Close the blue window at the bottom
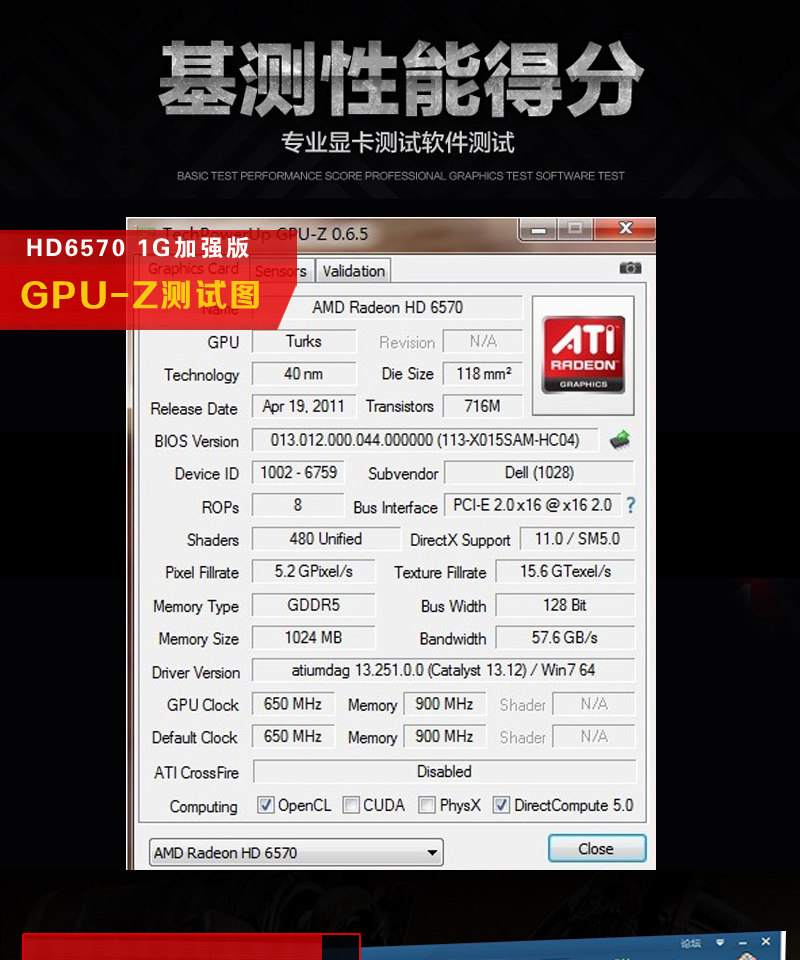The width and height of the screenshot is (800, 960). (x=766, y=942)
